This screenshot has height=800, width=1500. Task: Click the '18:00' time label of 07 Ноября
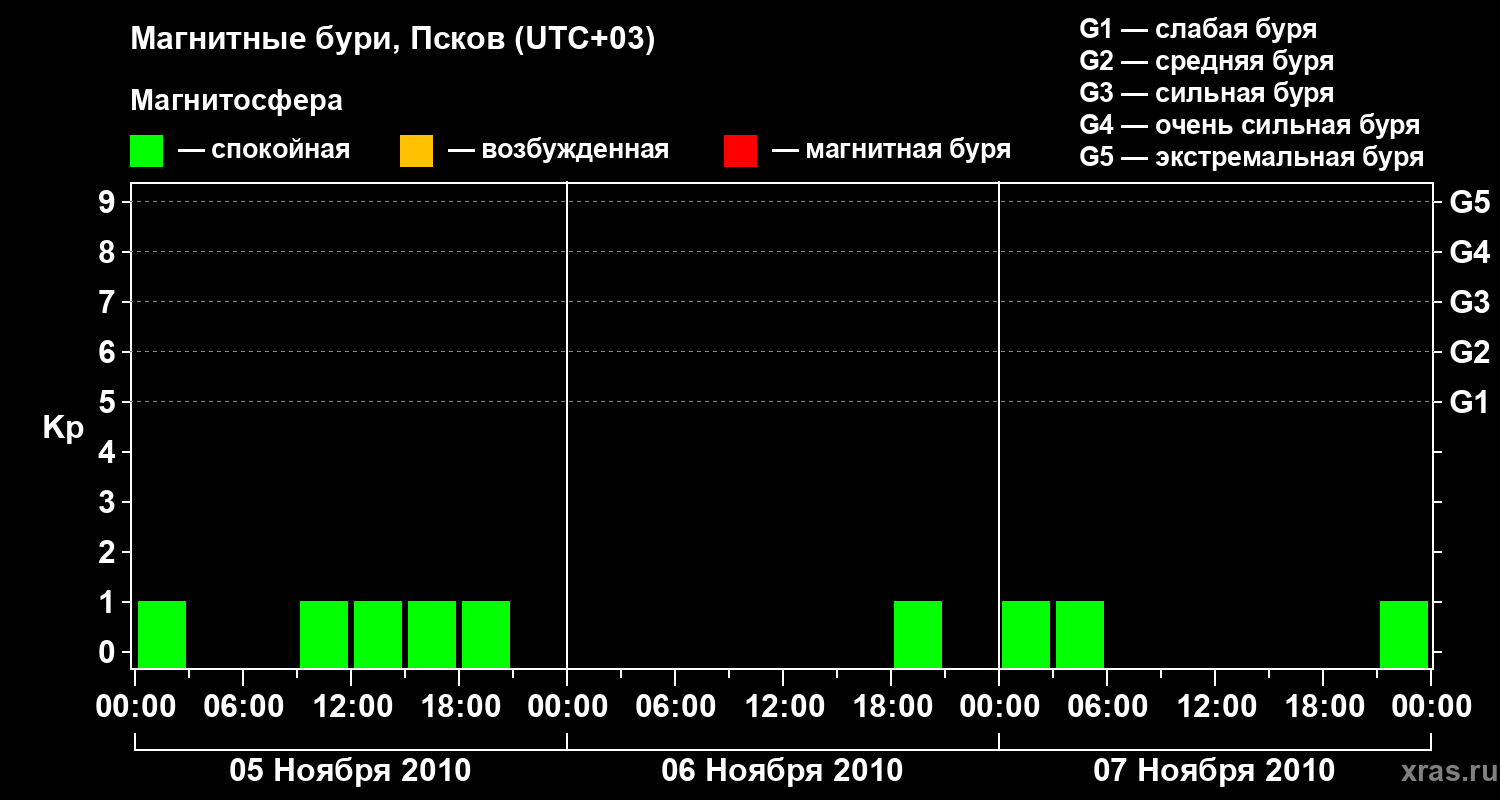click(1323, 706)
